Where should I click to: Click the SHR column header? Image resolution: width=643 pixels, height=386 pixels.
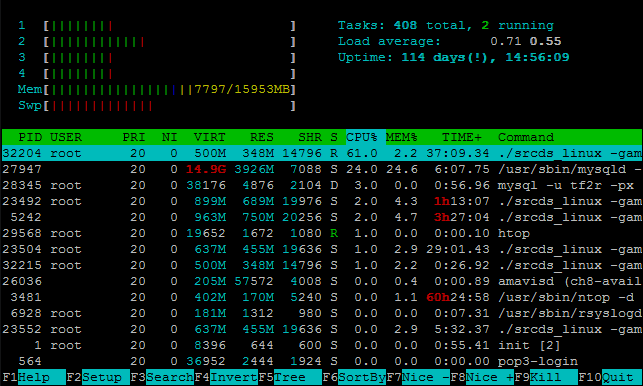[310, 137]
